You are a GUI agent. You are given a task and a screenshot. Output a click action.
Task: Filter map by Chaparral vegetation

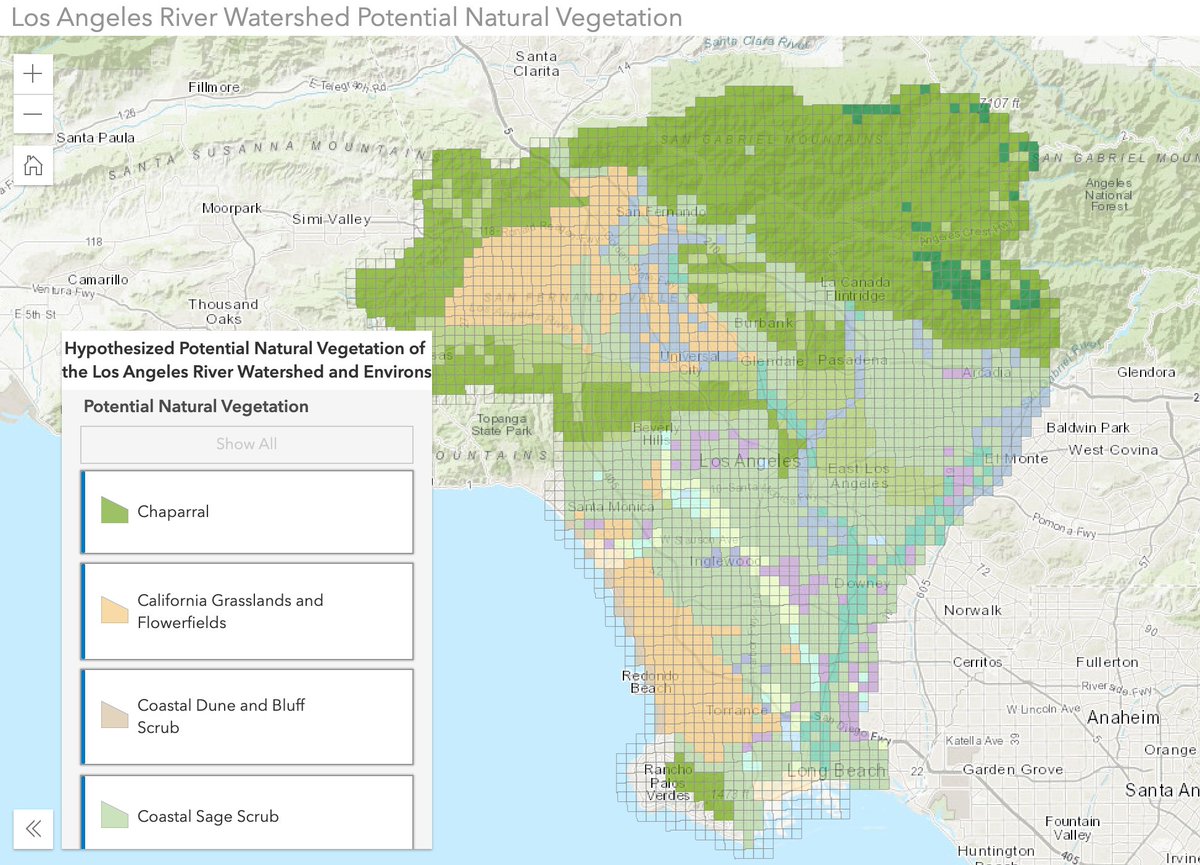click(247, 512)
